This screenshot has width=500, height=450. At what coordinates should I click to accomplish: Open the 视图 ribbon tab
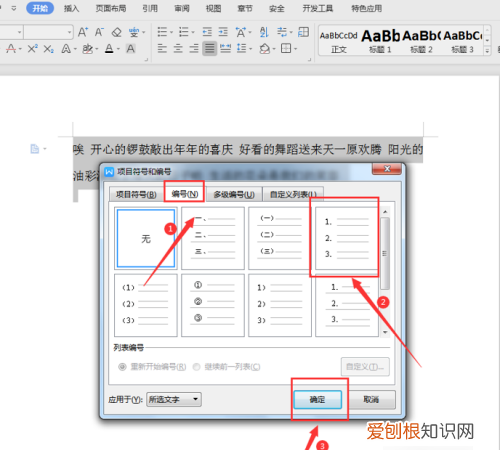tap(213, 8)
